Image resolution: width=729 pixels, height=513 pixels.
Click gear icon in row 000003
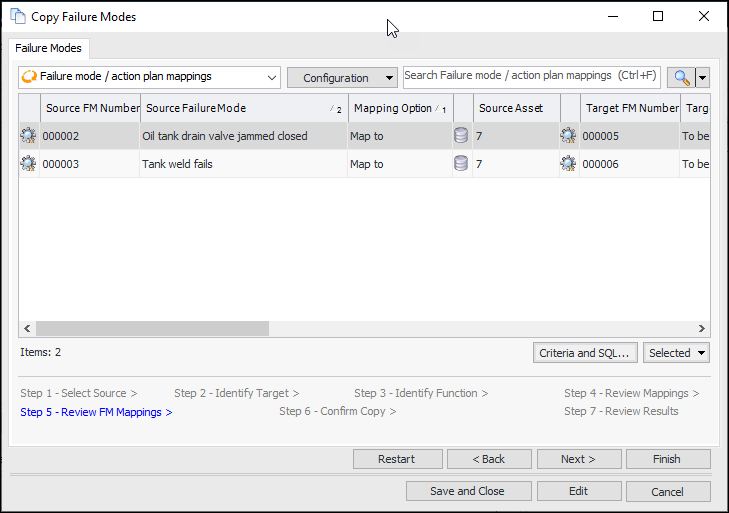point(28,164)
